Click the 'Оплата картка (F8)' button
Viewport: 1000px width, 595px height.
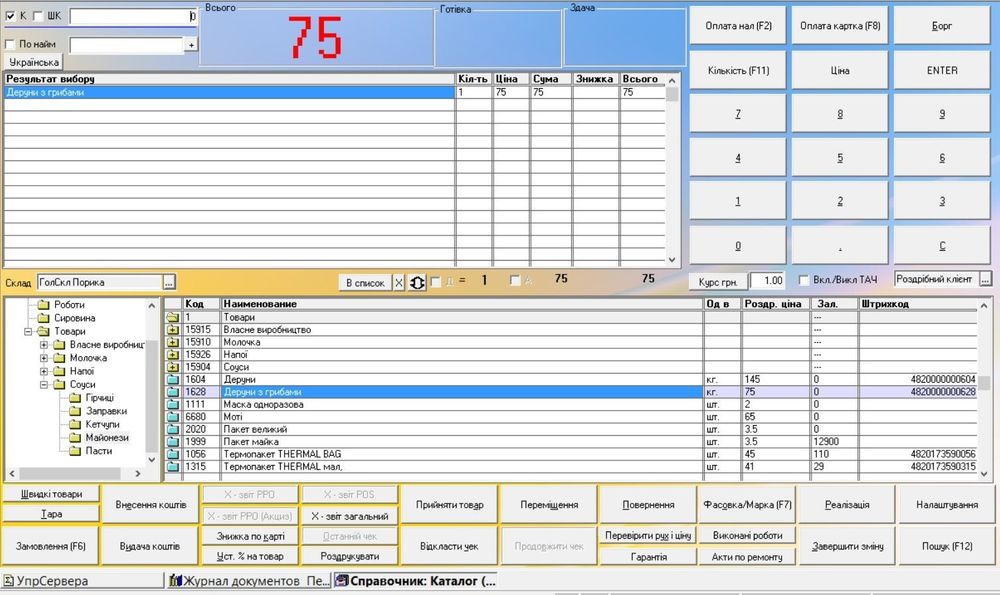840,26
